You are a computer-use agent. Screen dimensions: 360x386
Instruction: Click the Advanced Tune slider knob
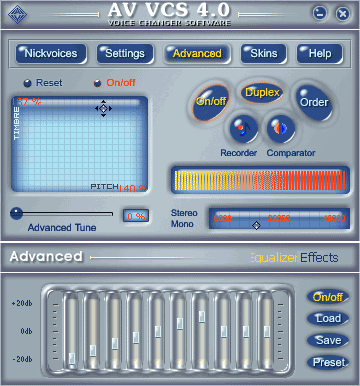tap(16, 213)
